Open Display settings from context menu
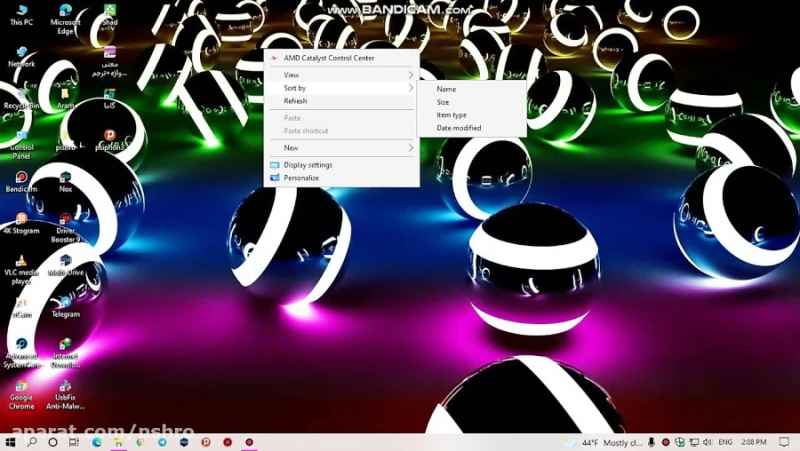Screen dimensions: 800x451 tap(341, 165)
